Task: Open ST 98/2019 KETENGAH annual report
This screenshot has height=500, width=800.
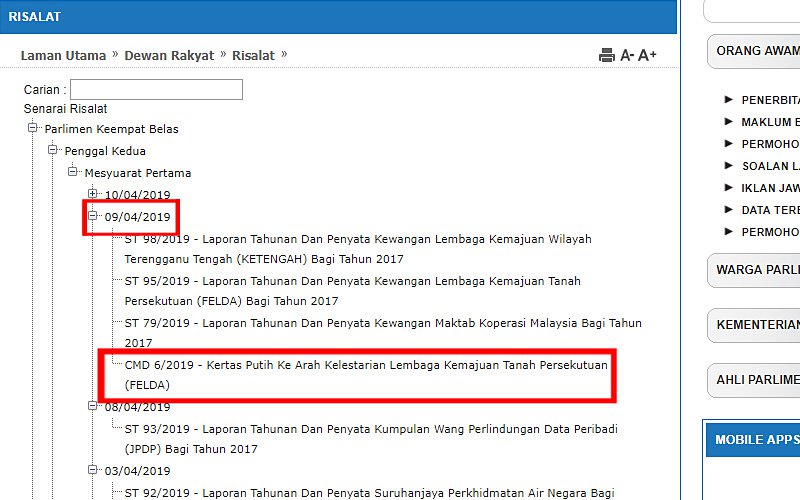Action: pos(358,249)
